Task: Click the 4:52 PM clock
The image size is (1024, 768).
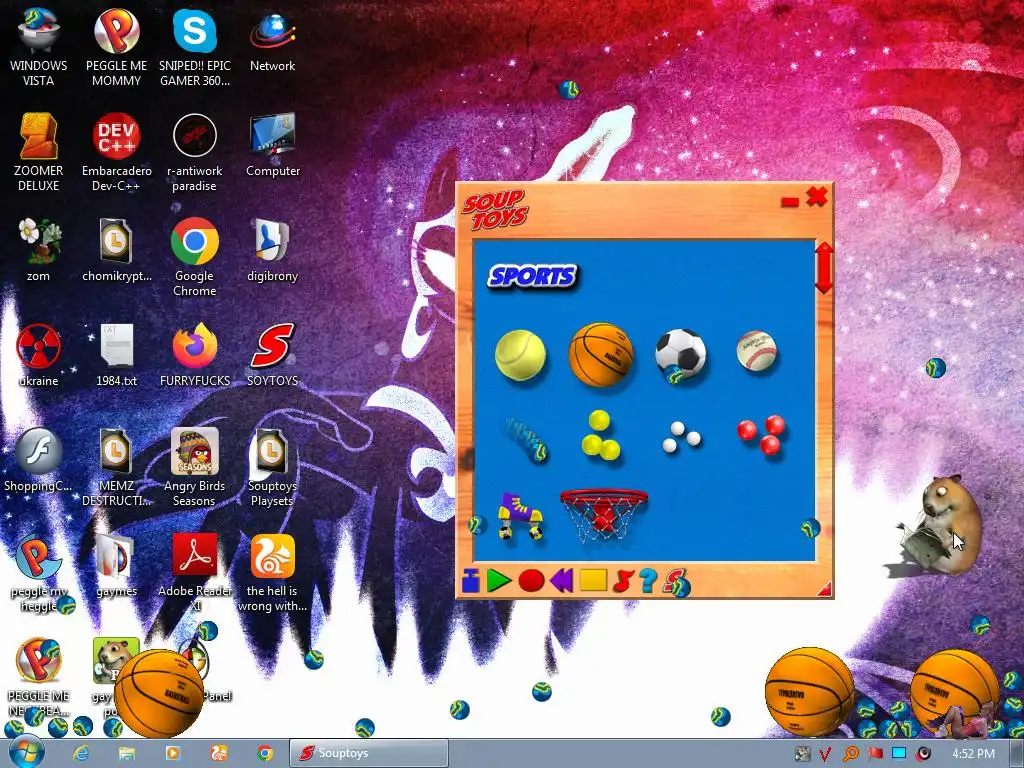Action: point(973,753)
